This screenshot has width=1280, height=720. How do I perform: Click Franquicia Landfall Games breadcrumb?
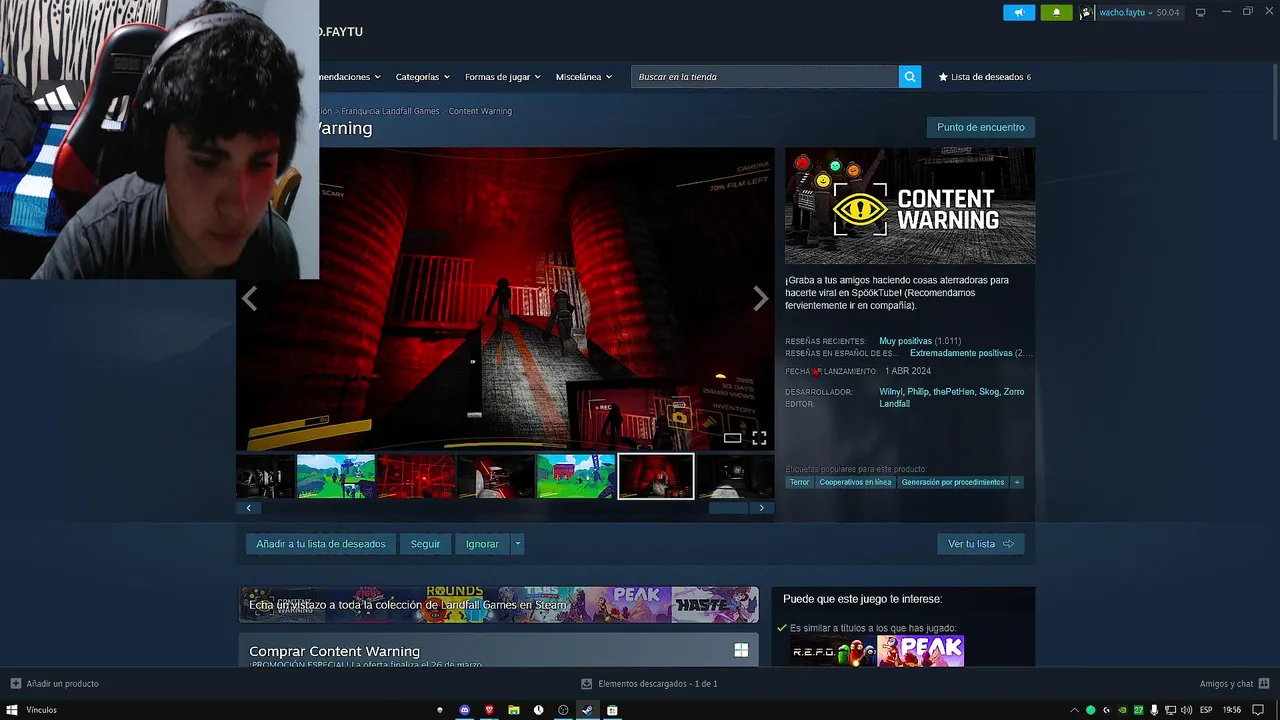(x=390, y=111)
